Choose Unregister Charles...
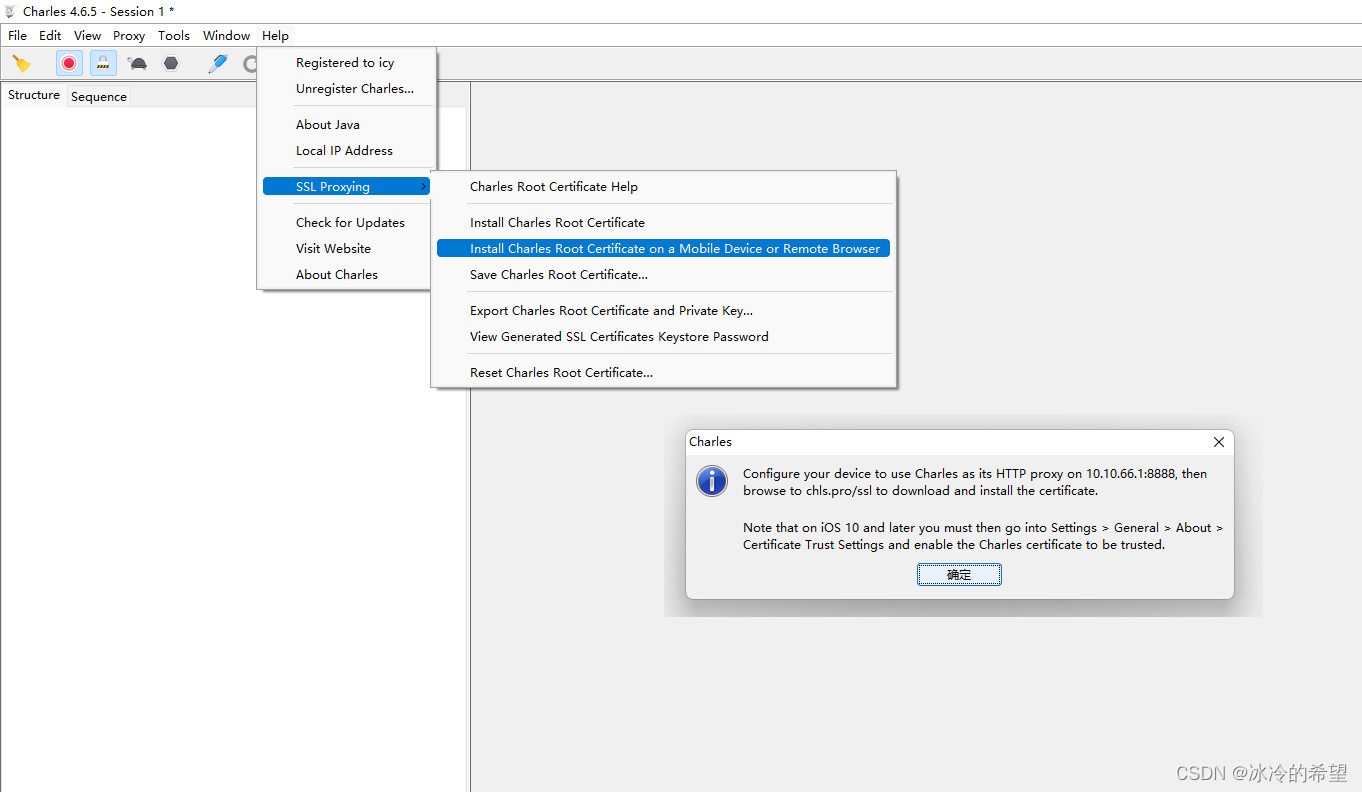The image size is (1362, 792). [x=347, y=88]
